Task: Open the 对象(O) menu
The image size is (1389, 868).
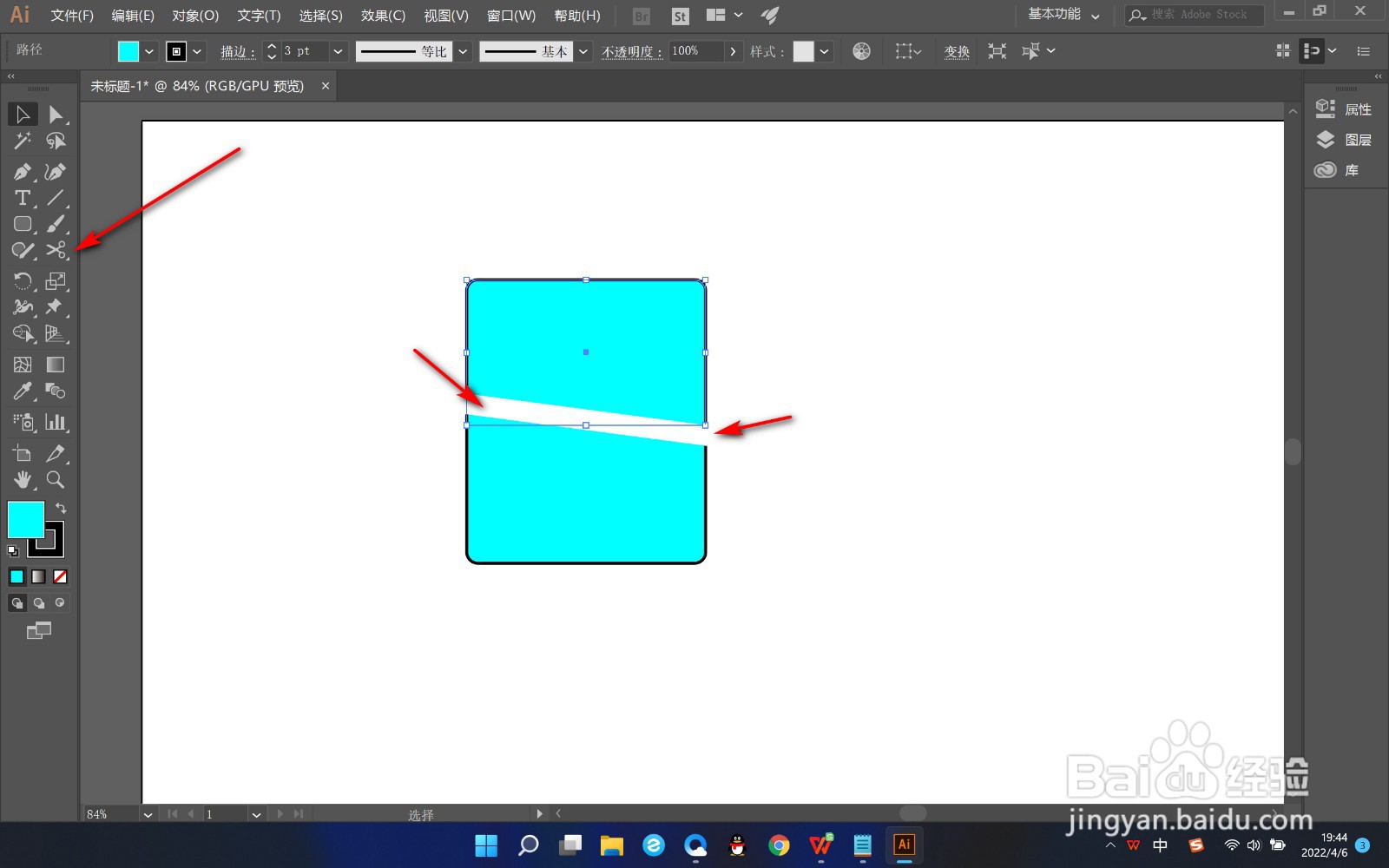Action: click(195, 16)
